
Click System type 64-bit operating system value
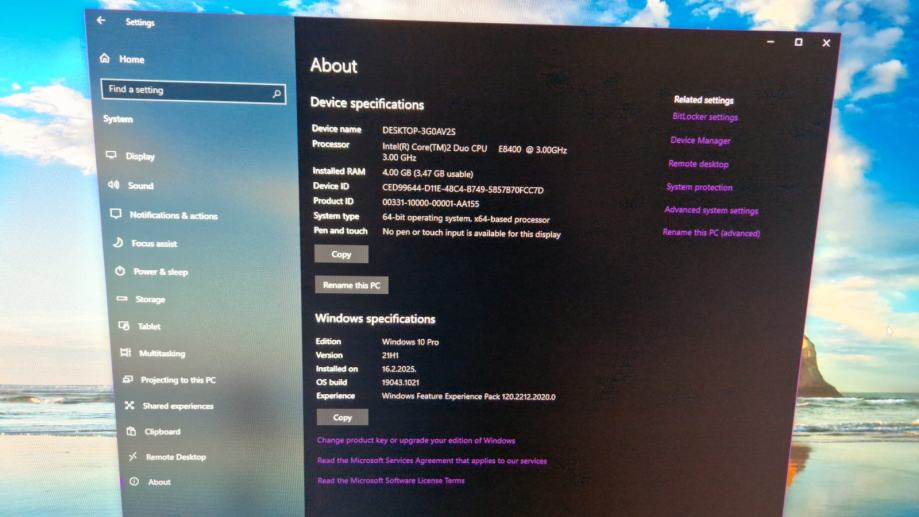tap(466, 219)
